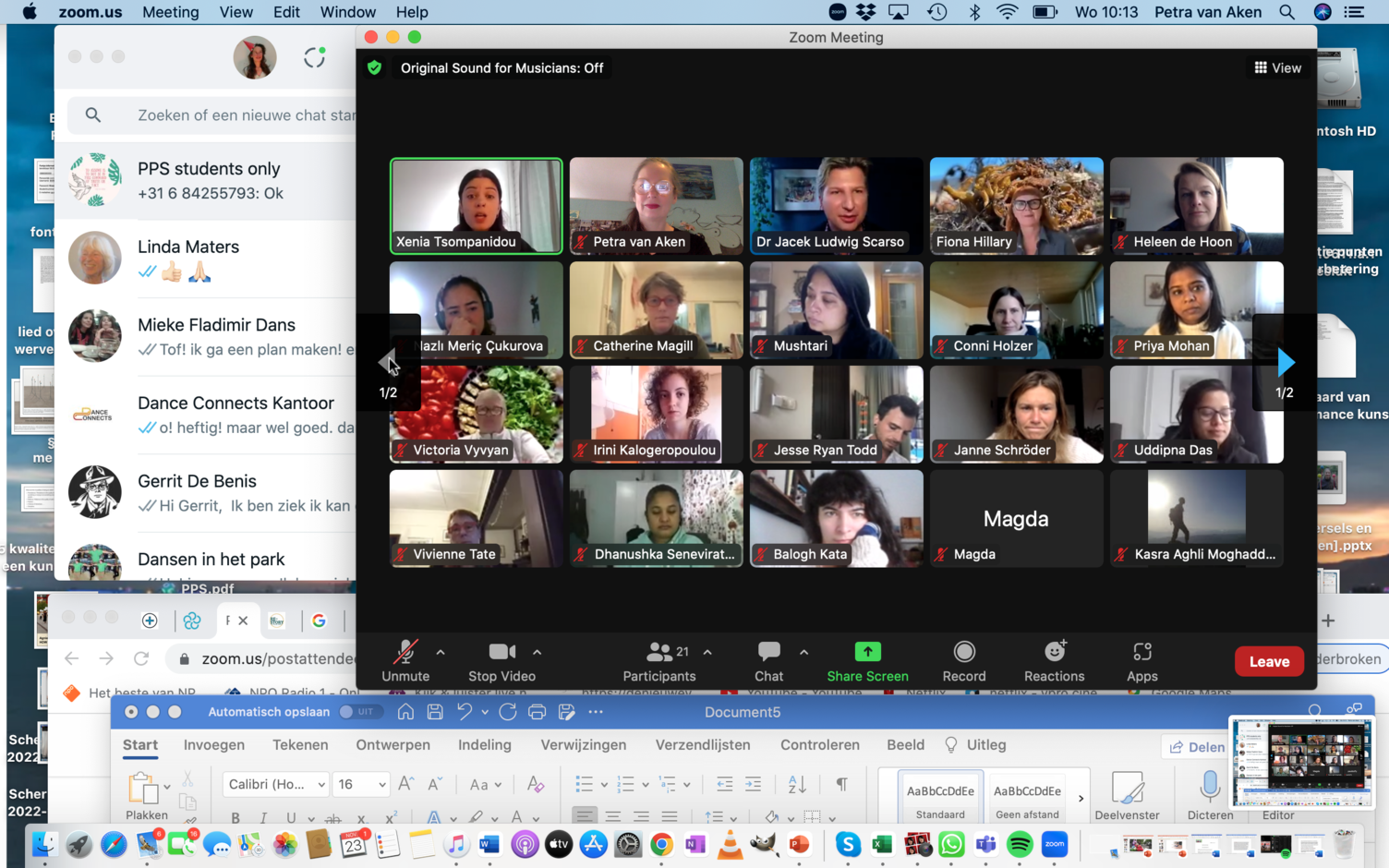
Task: Go to next page of participants
Action: (1285, 363)
